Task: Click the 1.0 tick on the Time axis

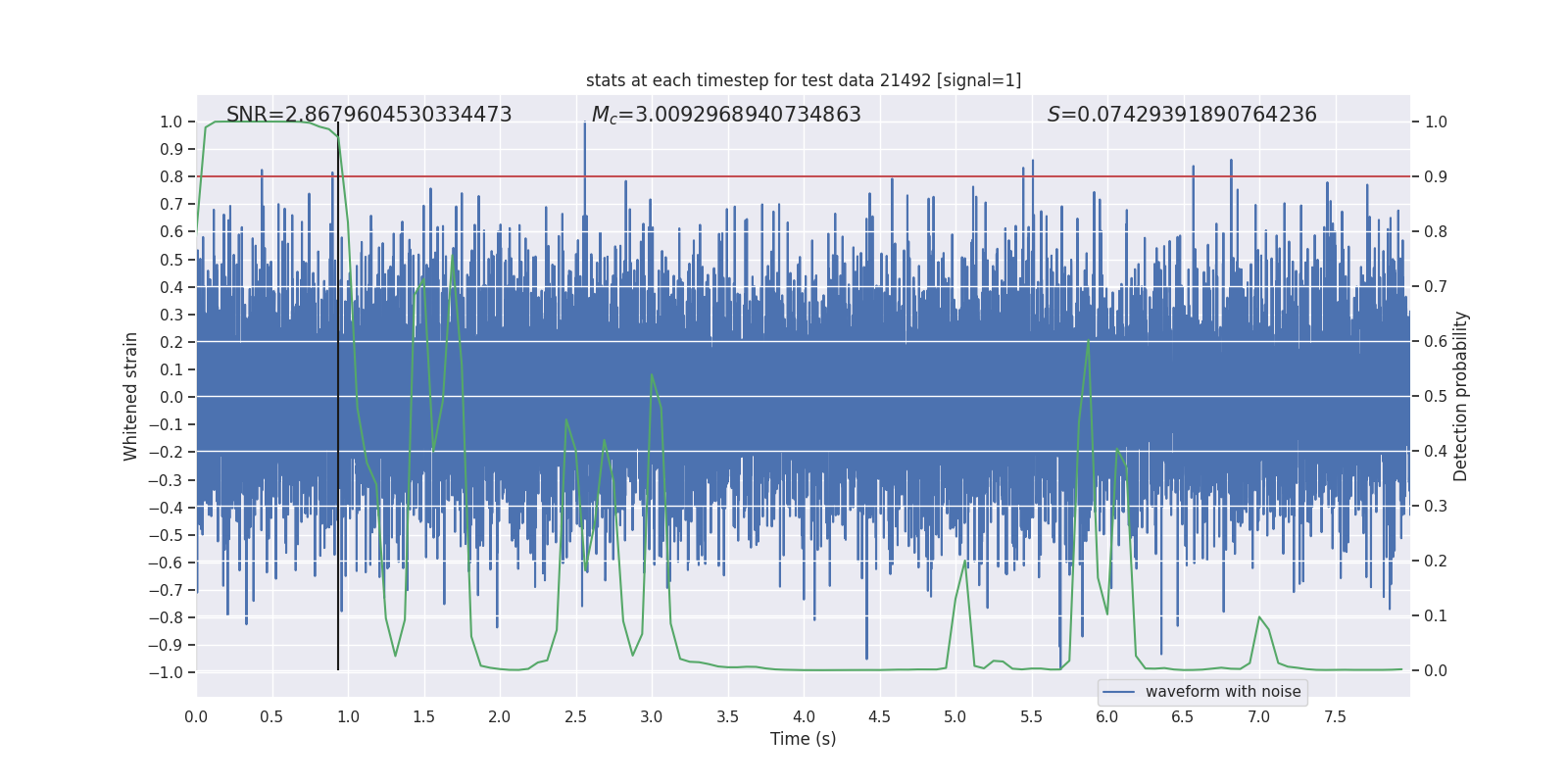Action: coord(348,717)
